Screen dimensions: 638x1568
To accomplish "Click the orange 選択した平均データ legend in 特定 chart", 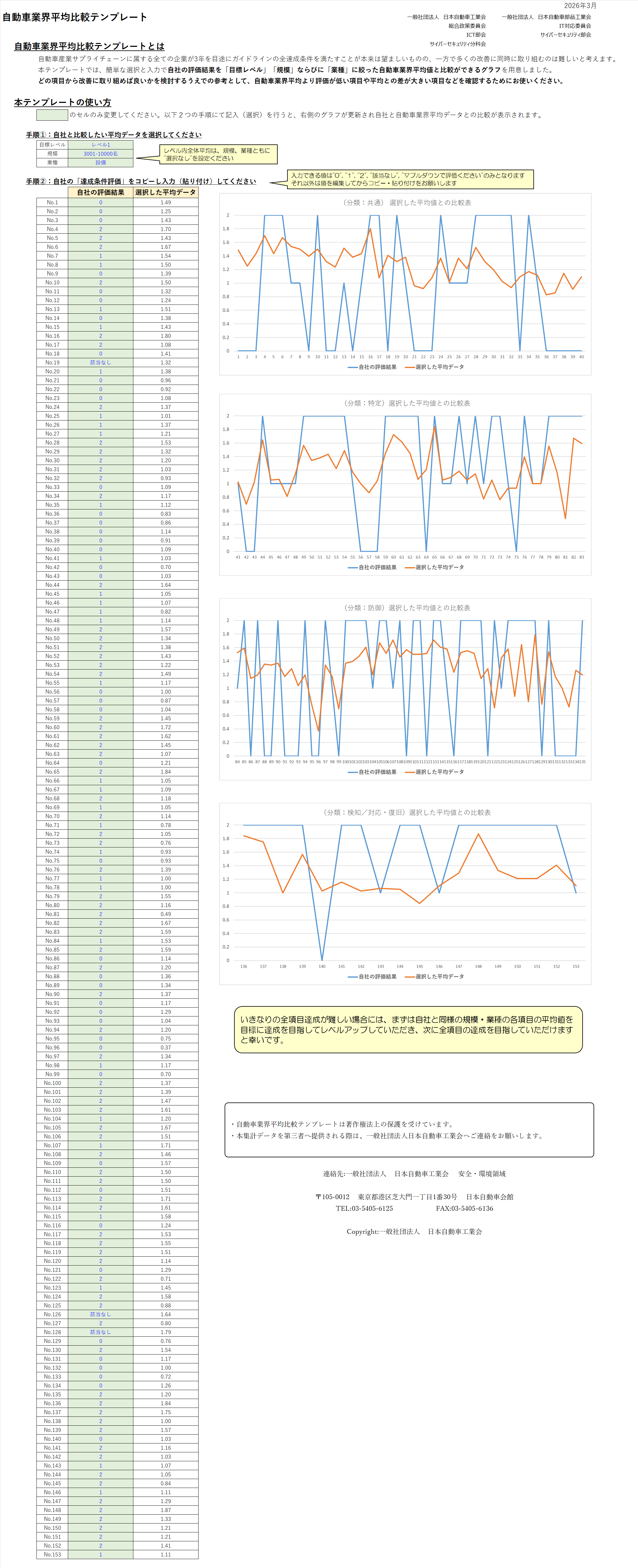I will coord(434,567).
